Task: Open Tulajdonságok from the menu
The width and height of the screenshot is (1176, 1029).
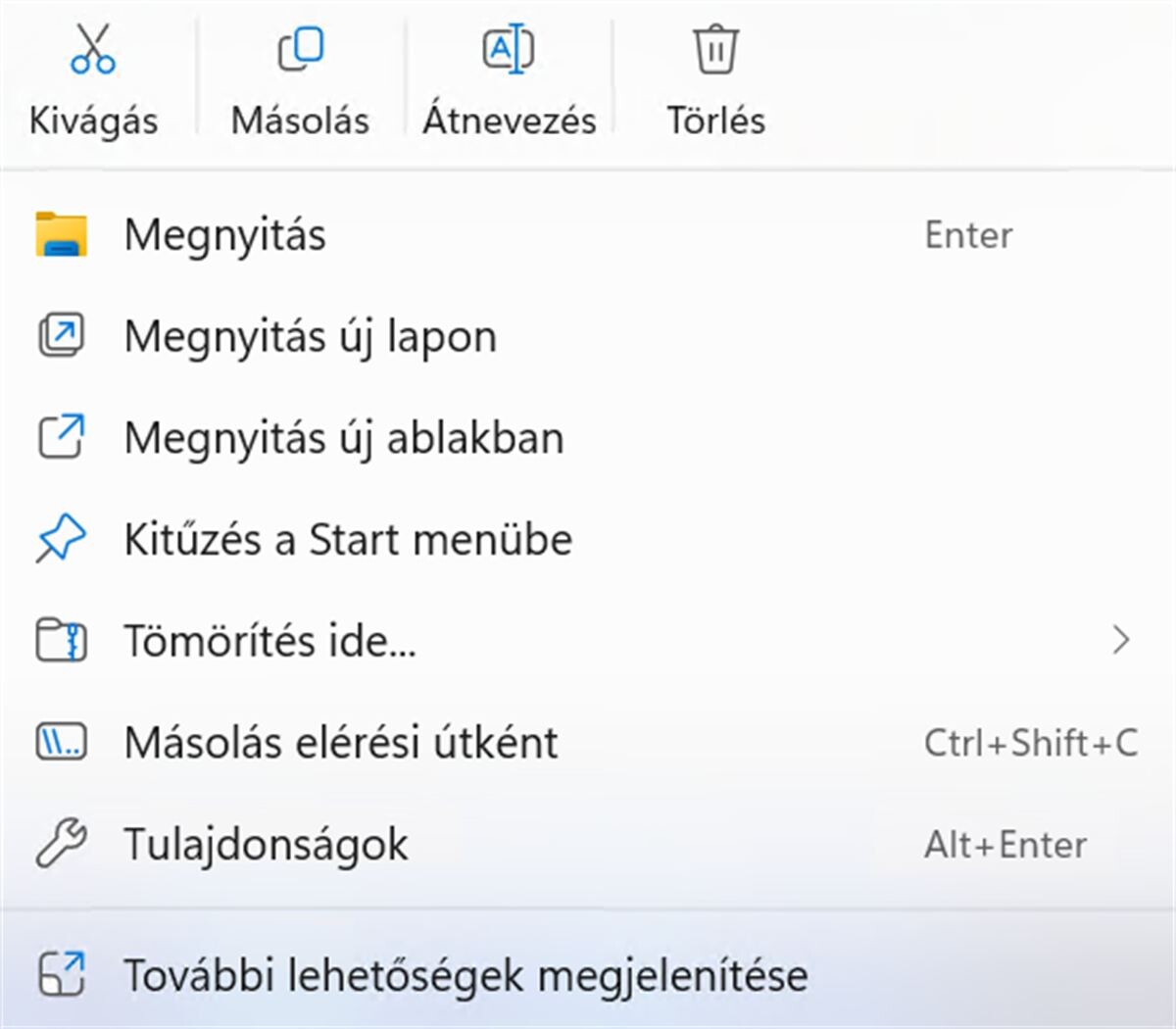Action: pos(267,844)
